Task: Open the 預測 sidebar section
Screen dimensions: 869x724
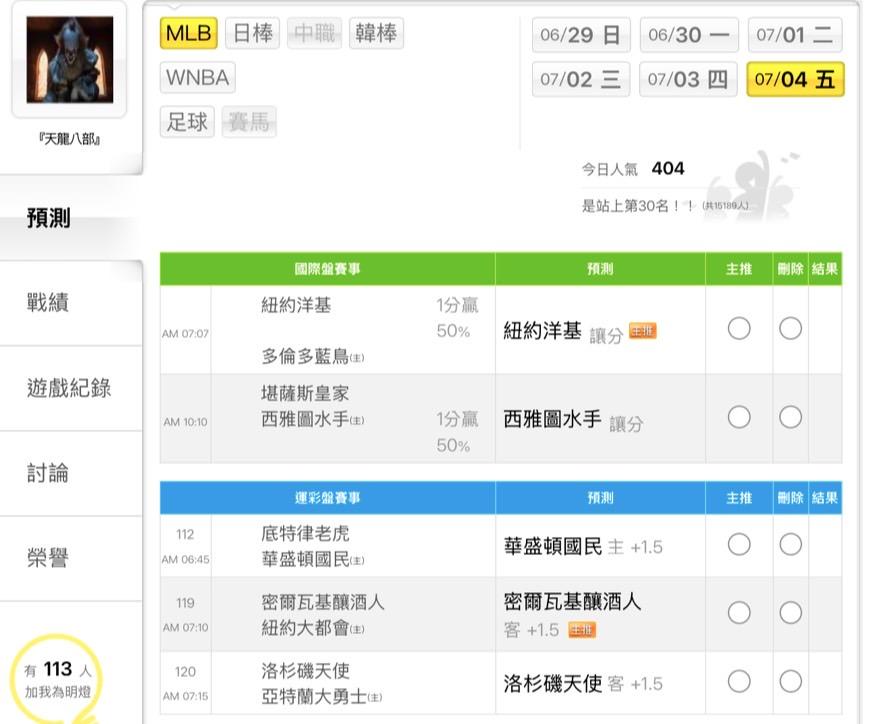Action: pyautogui.click(x=49, y=218)
